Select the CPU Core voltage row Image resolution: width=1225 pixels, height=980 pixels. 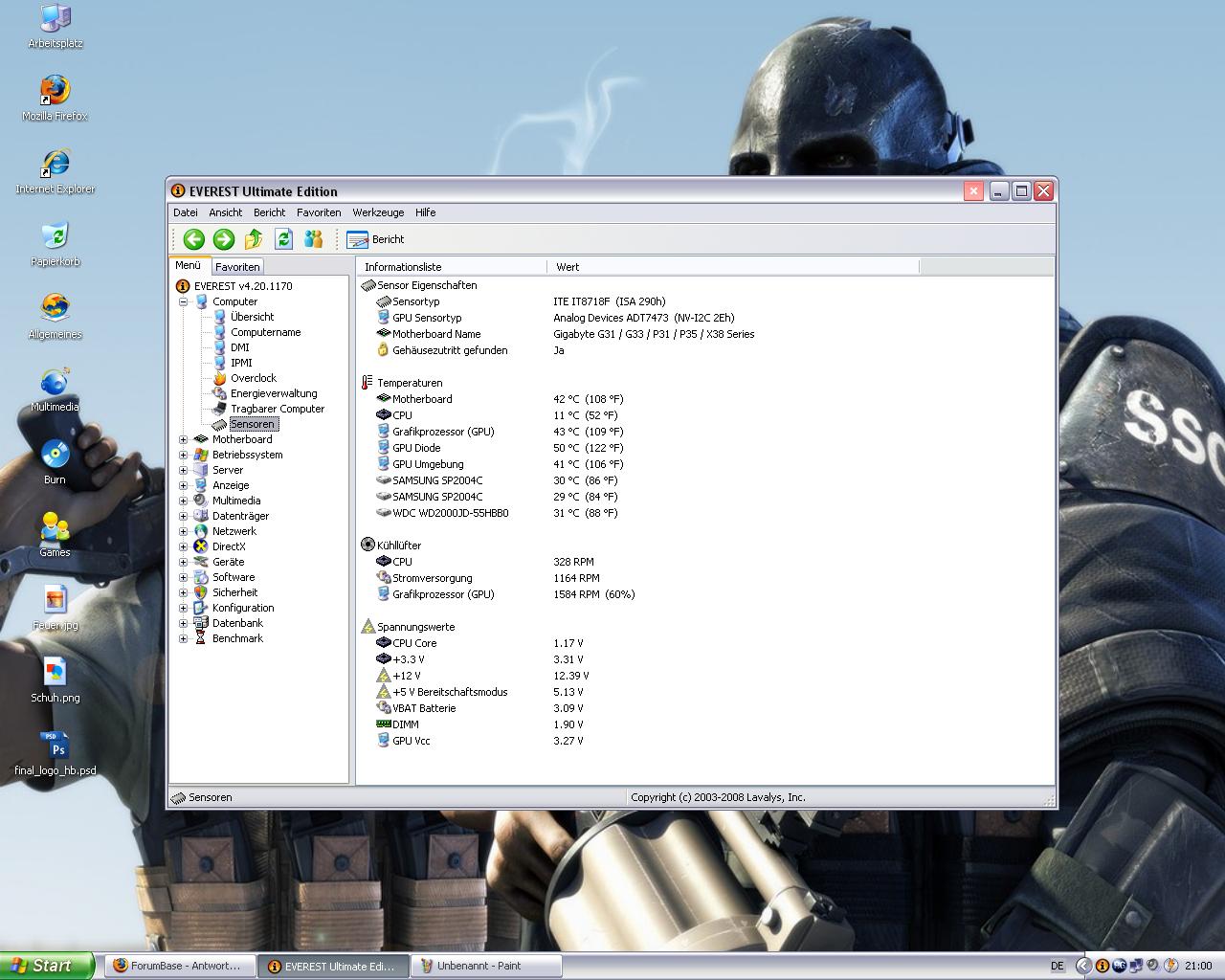(x=705, y=643)
